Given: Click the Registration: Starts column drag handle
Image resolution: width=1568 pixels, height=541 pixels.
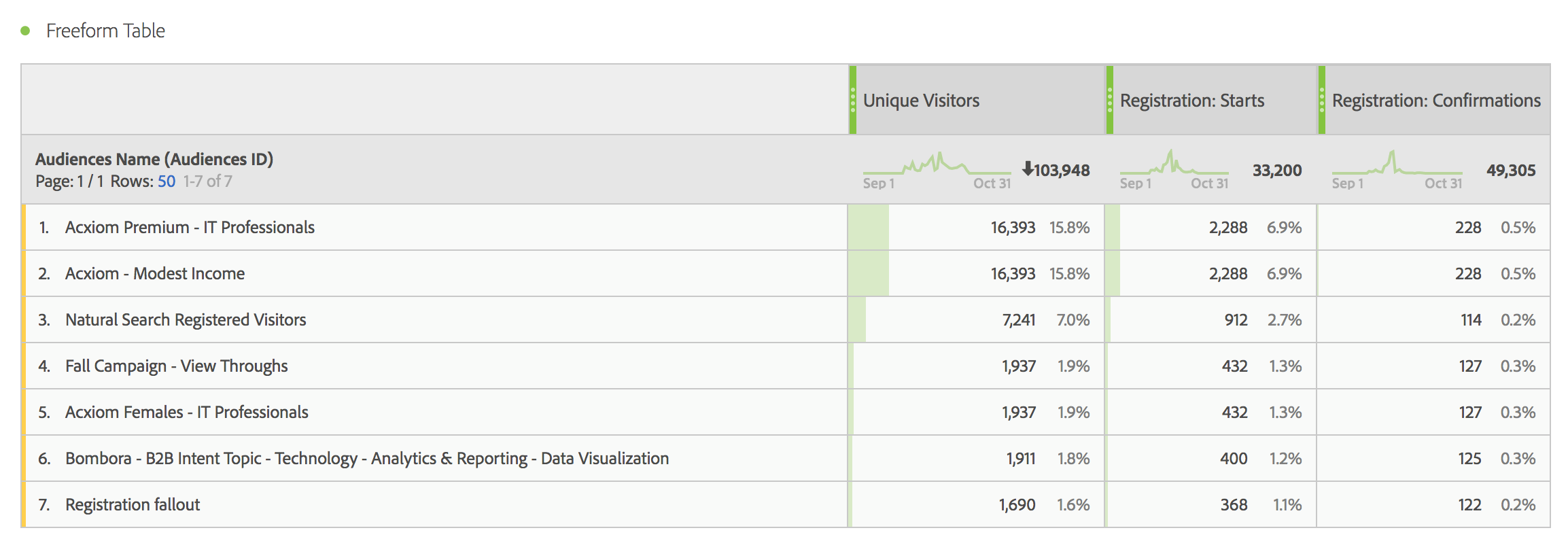Looking at the screenshot, I should 1110,100.
